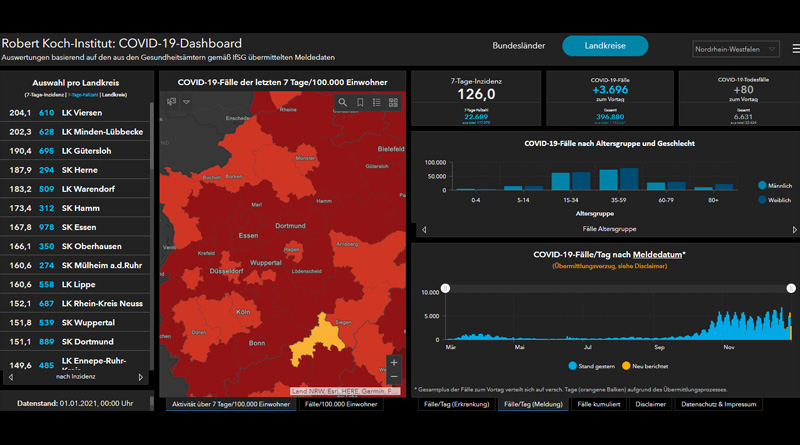The width and height of the screenshot is (800, 445).
Task: Click the Land NRW, Esri, HERE map attribution
Action: tap(345, 391)
